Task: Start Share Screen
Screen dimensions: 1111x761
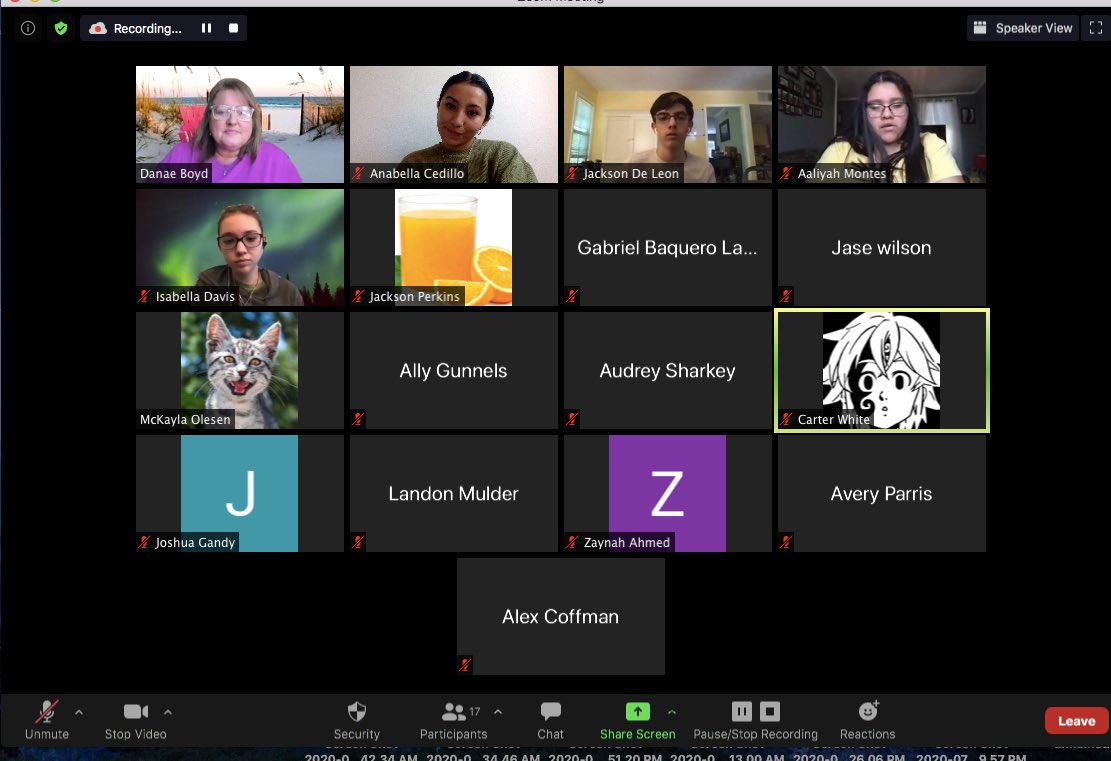Action: [638, 720]
